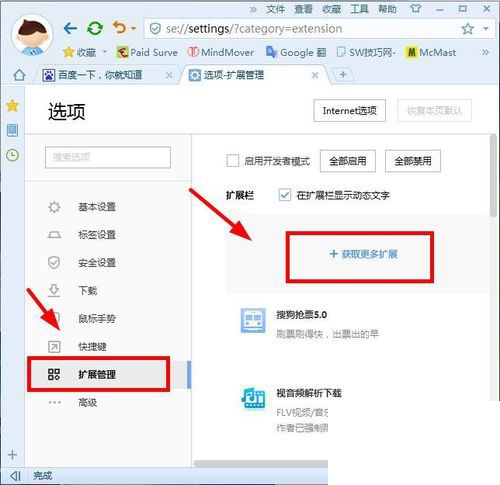Click the green refresh icon

(x=95, y=29)
